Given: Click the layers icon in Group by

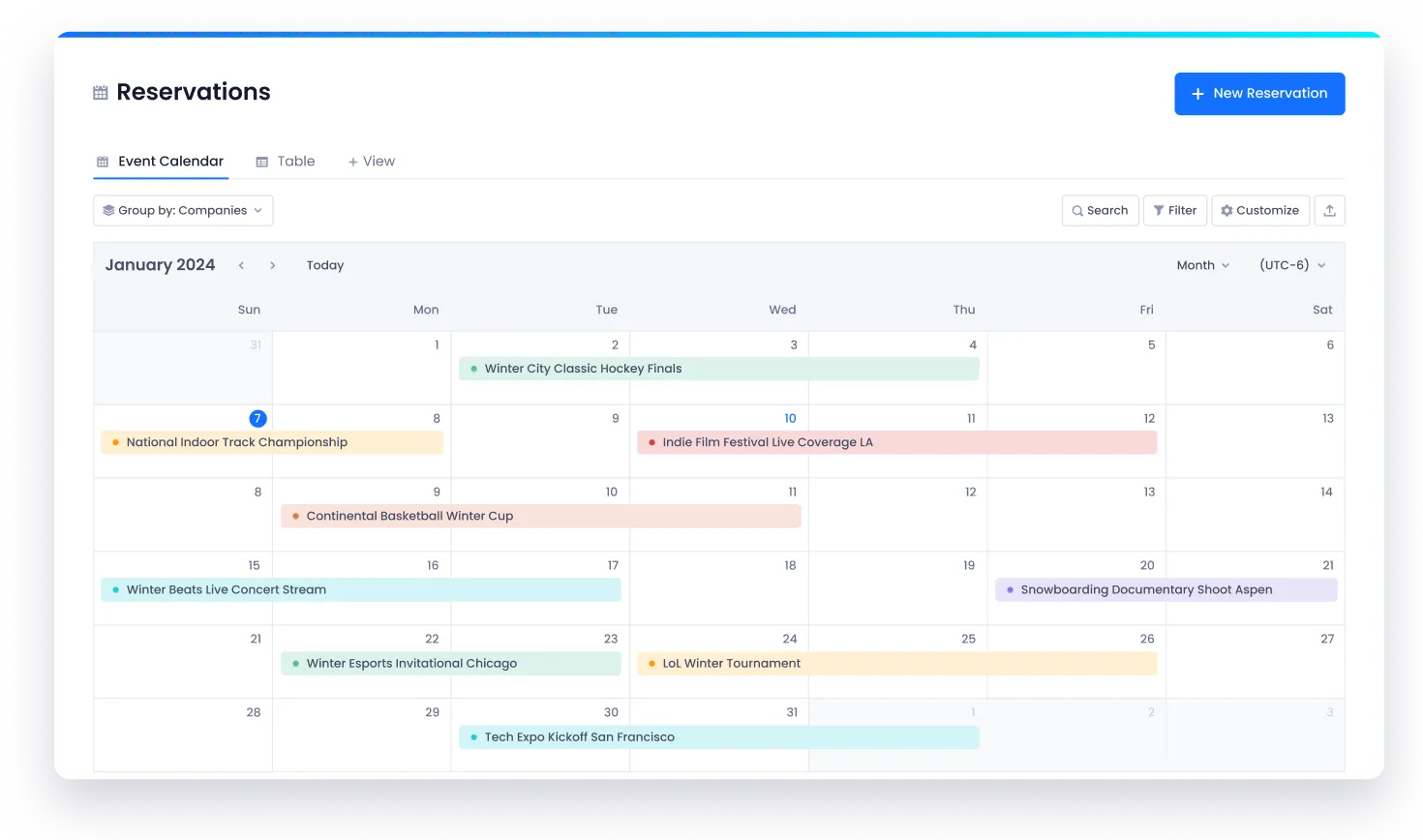Looking at the screenshot, I should 108,210.
